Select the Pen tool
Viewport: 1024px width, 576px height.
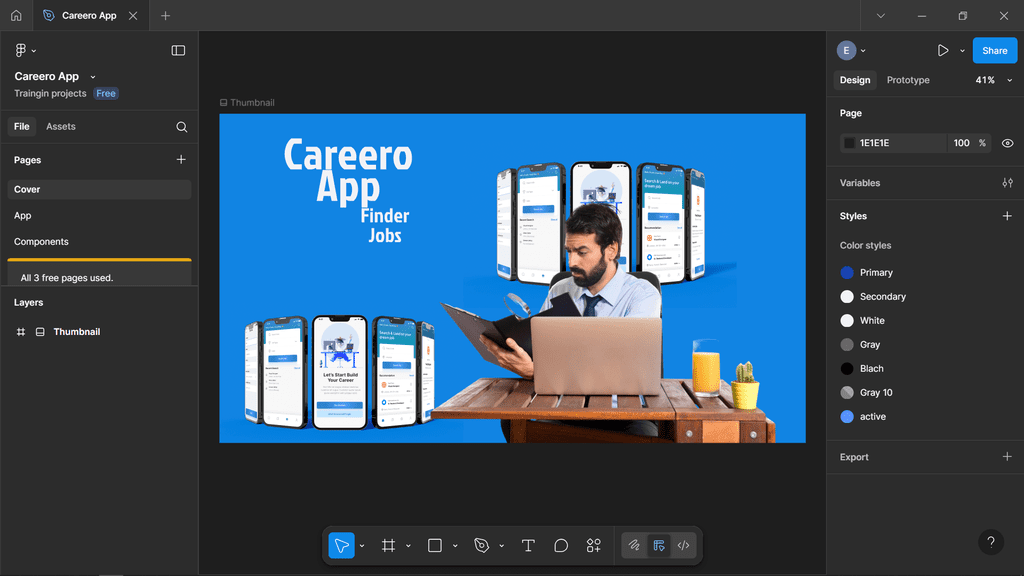482,545
